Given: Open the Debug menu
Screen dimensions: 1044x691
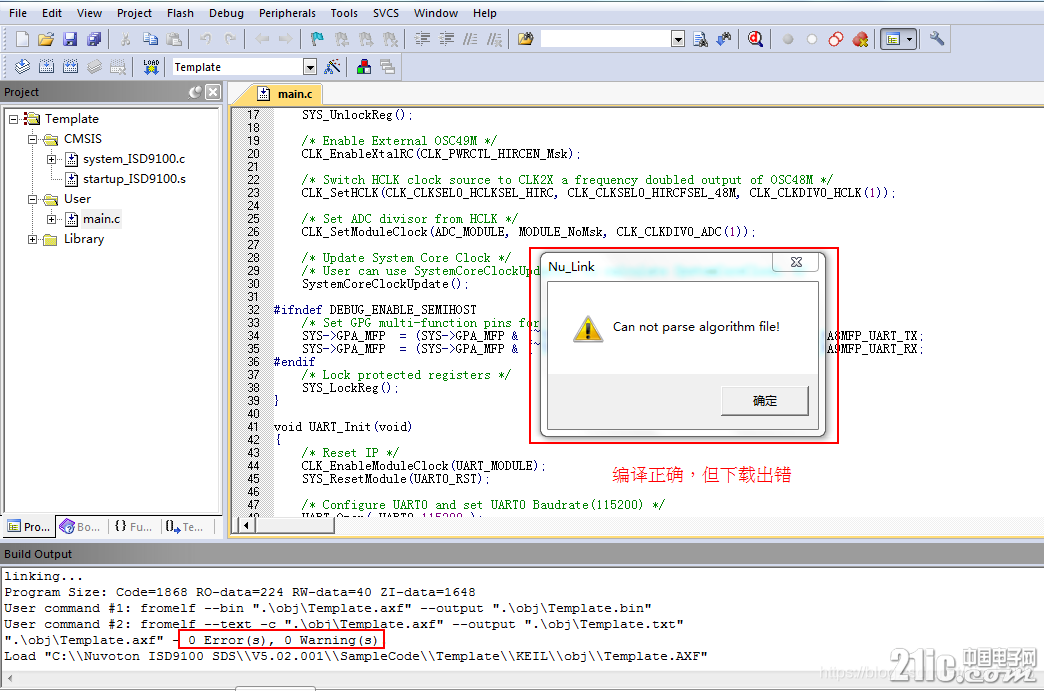Looking at the screenshot, I should 226,13.
